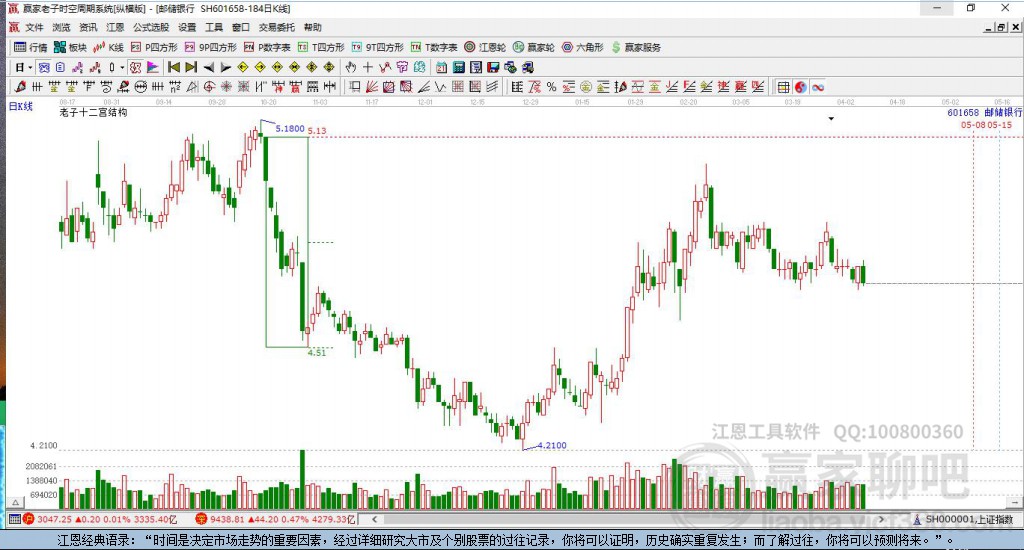Click the first yellow diamond arrow icon
This screenshot has height=550, width=1024.
[x=242, y=67]
